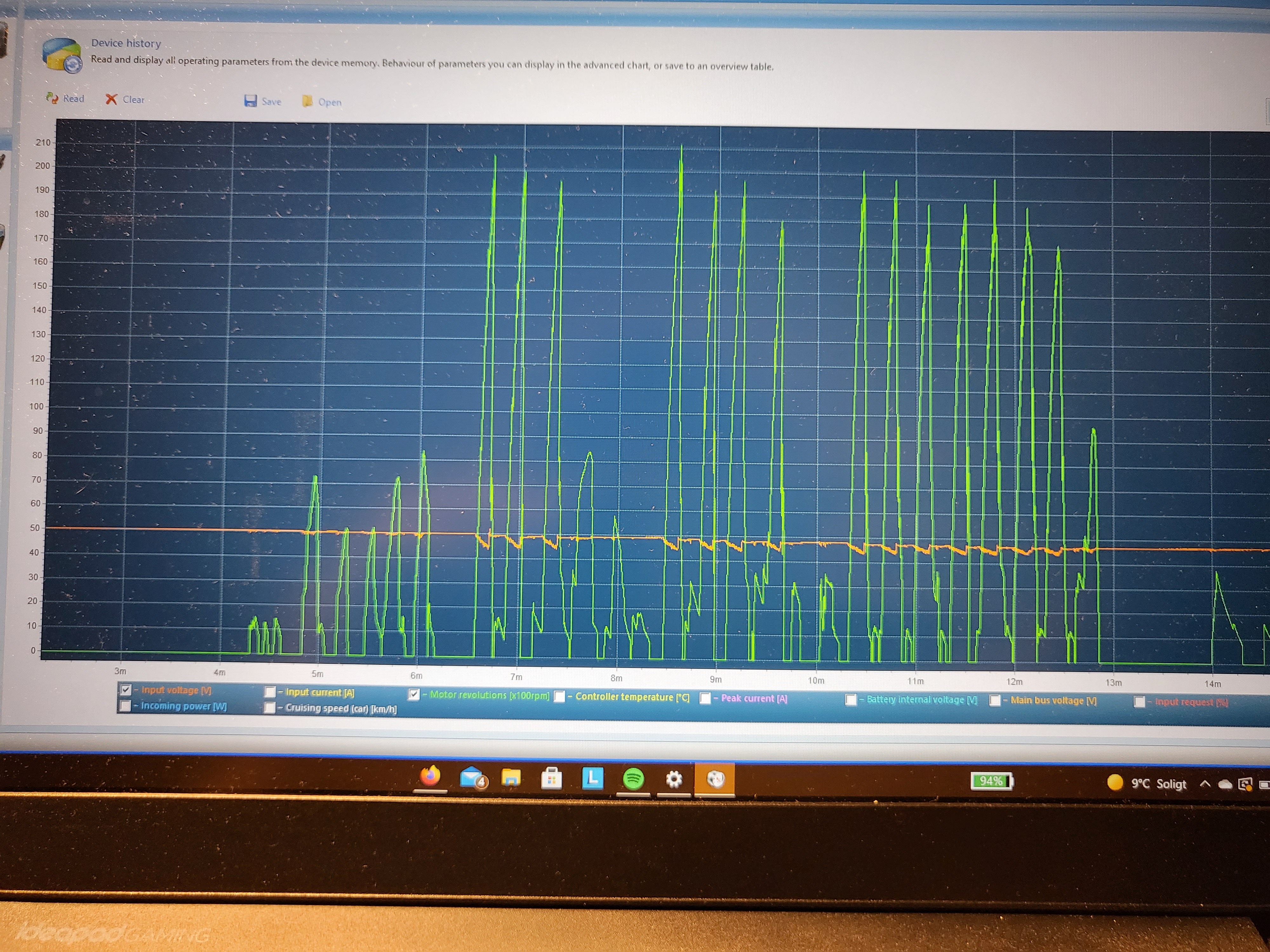
Task: Open Microsoft Store from the taskbar
Action: pyautogui.click(x=551, y=779)
